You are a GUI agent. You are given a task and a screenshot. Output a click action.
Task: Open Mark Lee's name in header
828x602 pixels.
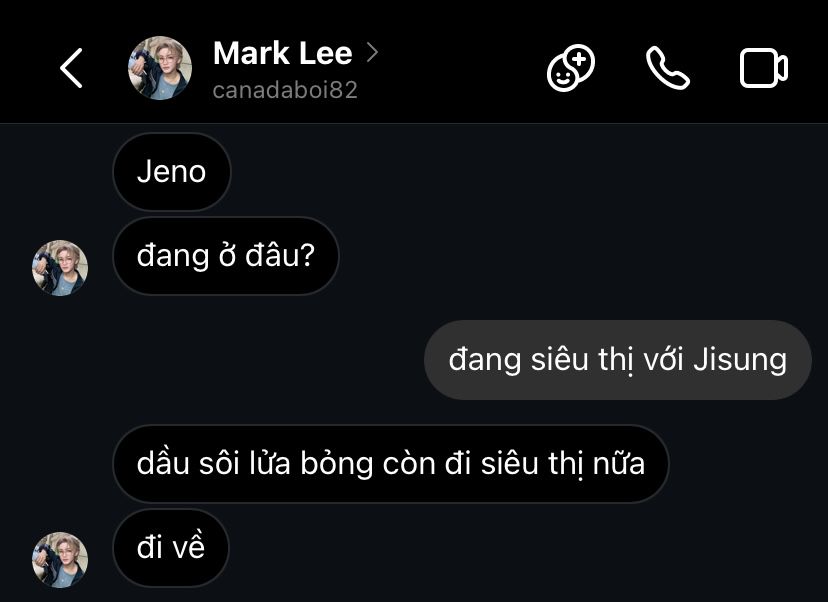coord(283,53)
